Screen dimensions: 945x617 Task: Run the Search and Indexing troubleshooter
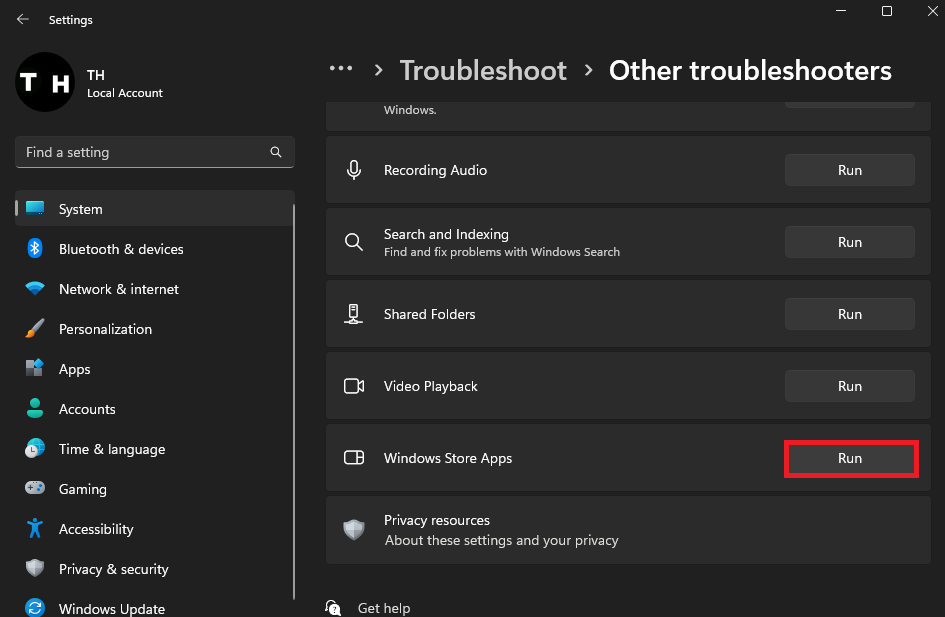(849, 242)
